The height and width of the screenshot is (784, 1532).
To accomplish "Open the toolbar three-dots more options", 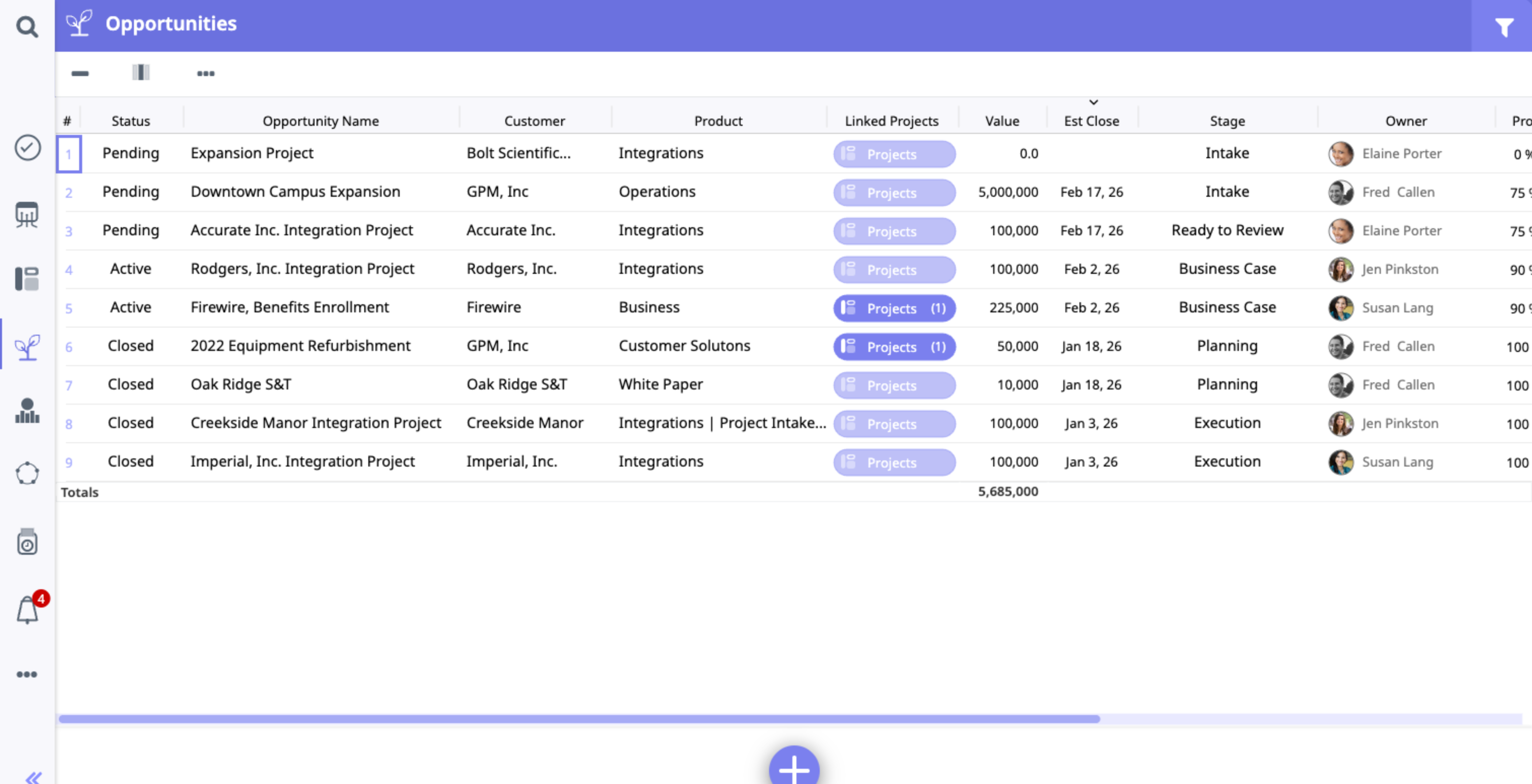I will [x=206, y=73].
